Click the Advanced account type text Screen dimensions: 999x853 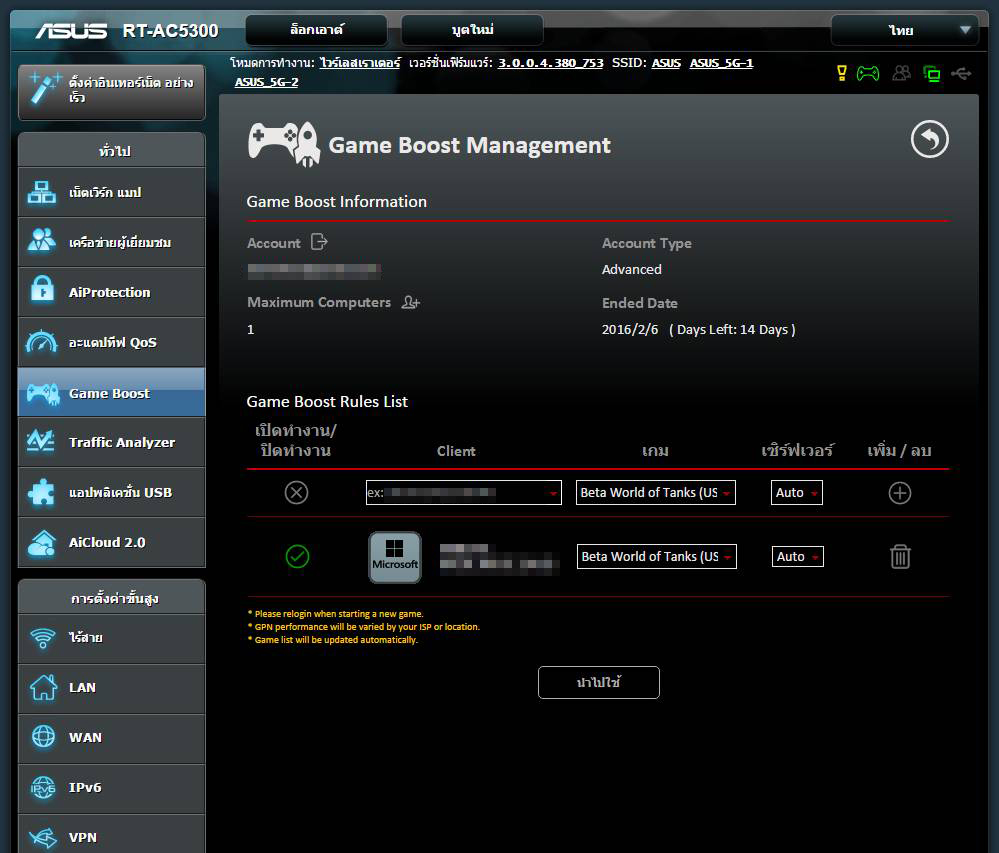pos(631,269)
